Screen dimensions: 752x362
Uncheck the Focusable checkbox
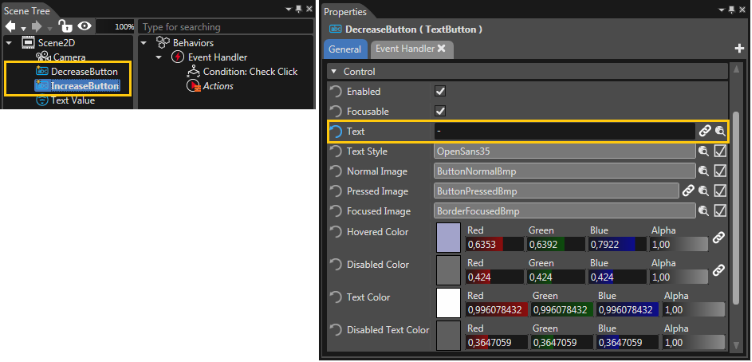point(440,111)
